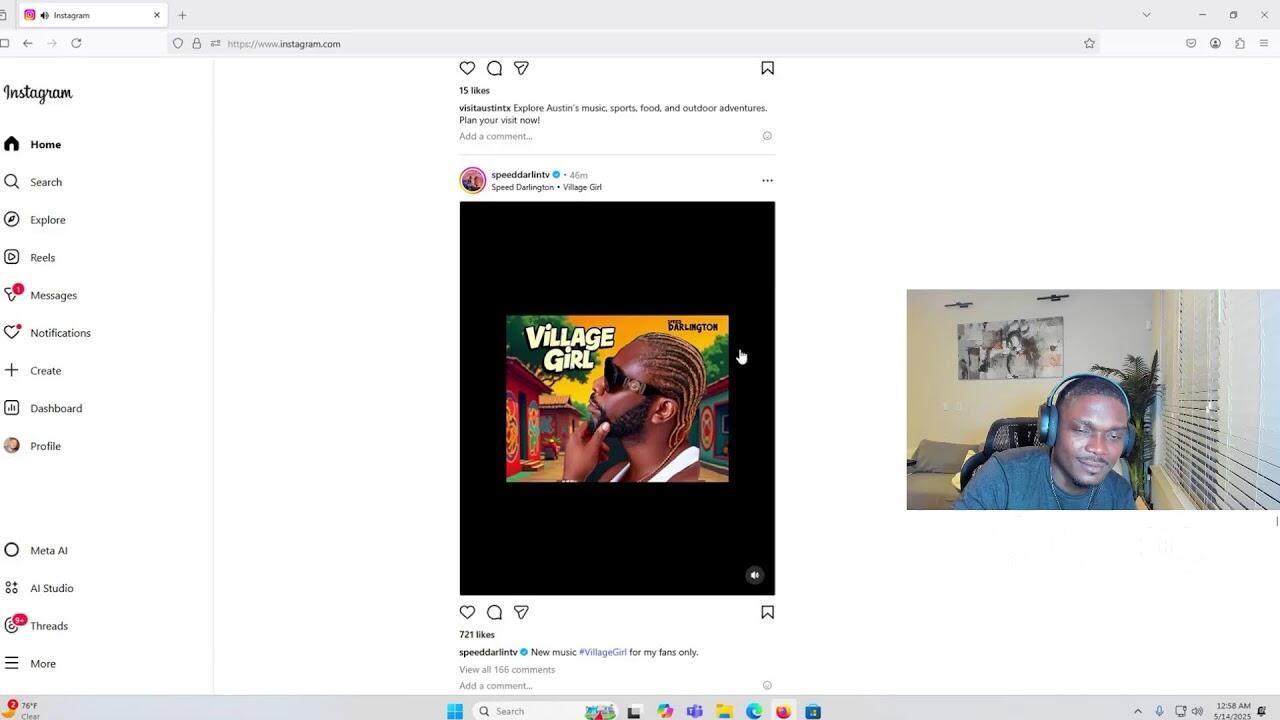Share the Village Girl post

[521, 612]
